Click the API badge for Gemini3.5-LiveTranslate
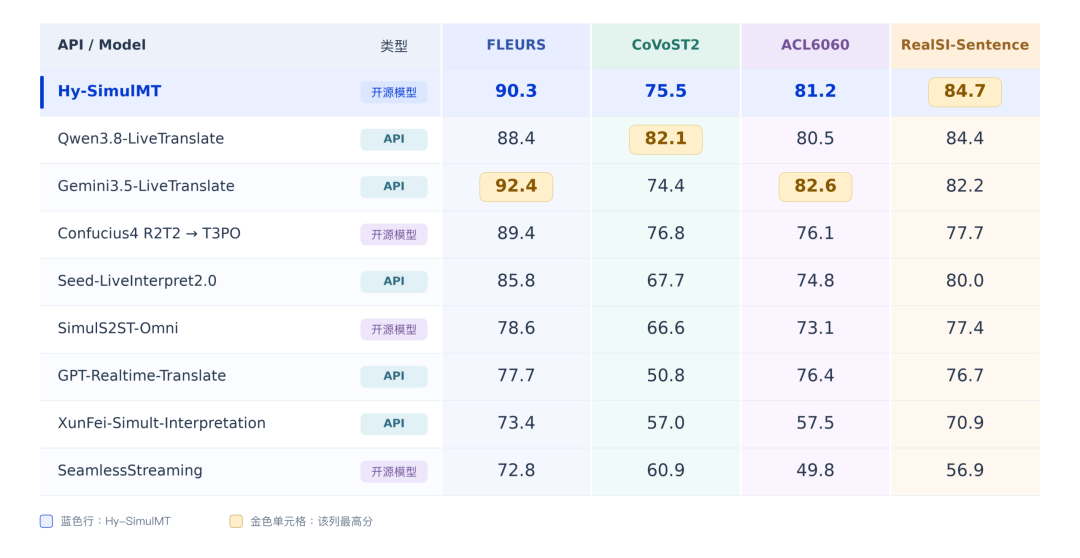 (x=394, y=187)
